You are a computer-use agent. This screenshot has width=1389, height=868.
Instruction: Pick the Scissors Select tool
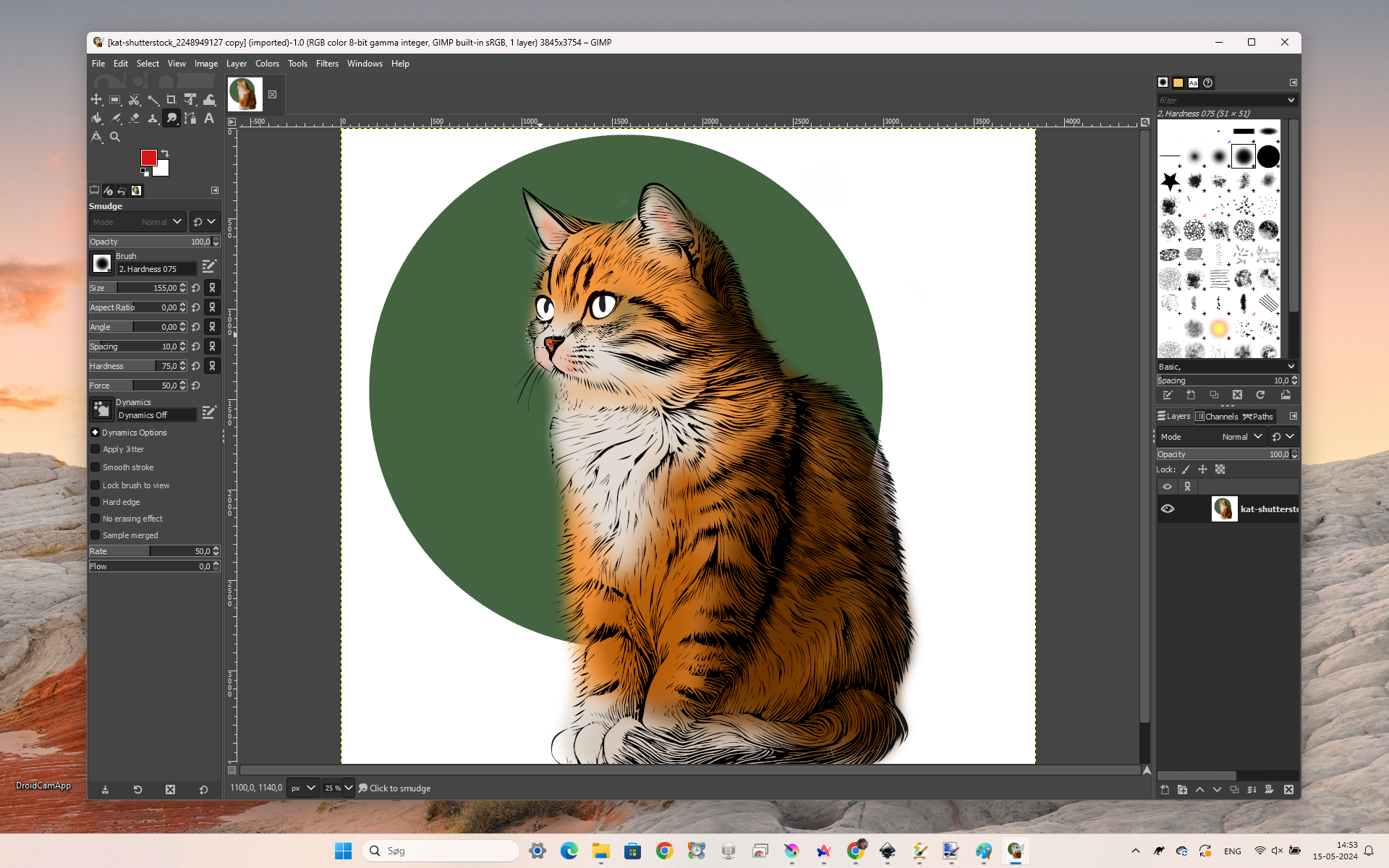(134, 100)
